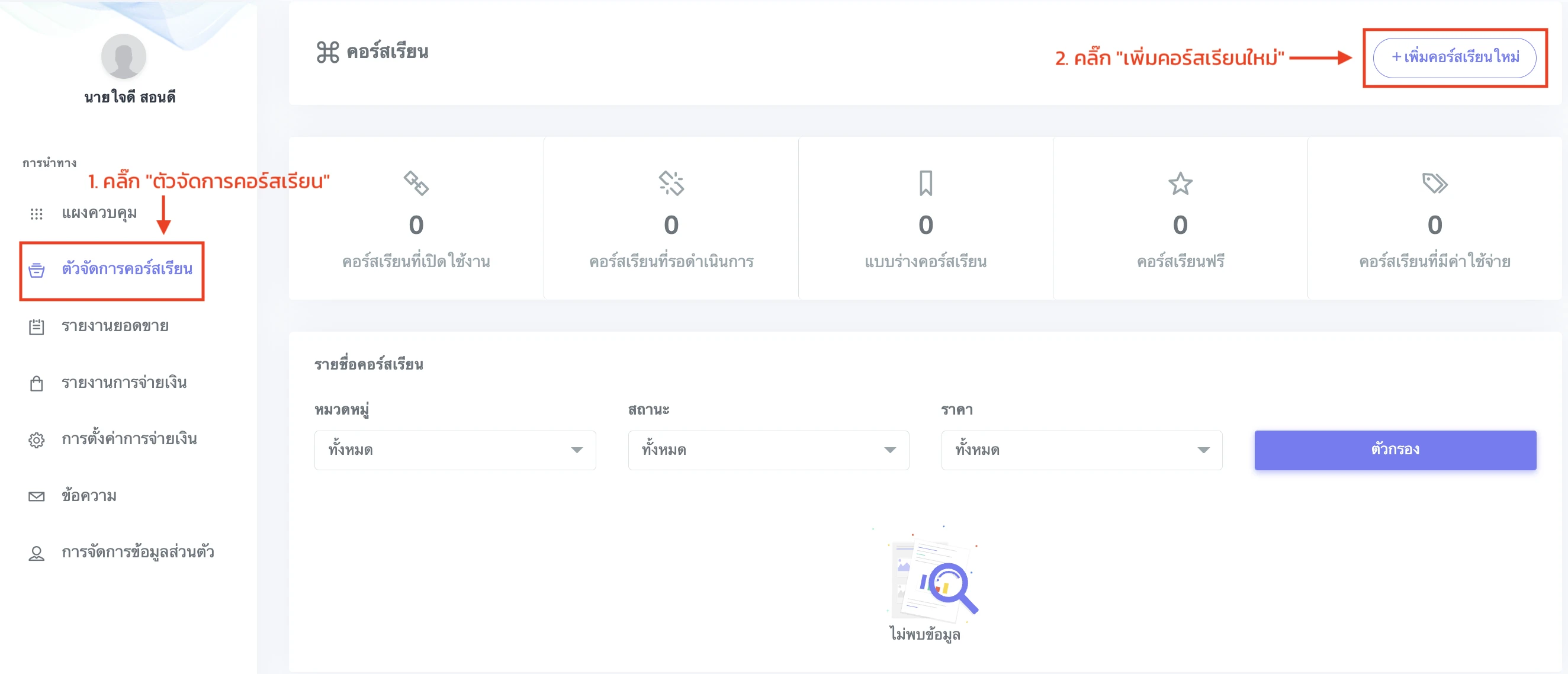Click the คอร์สเรียนที่รอดำเนินการ stat label

click(671, 262)
